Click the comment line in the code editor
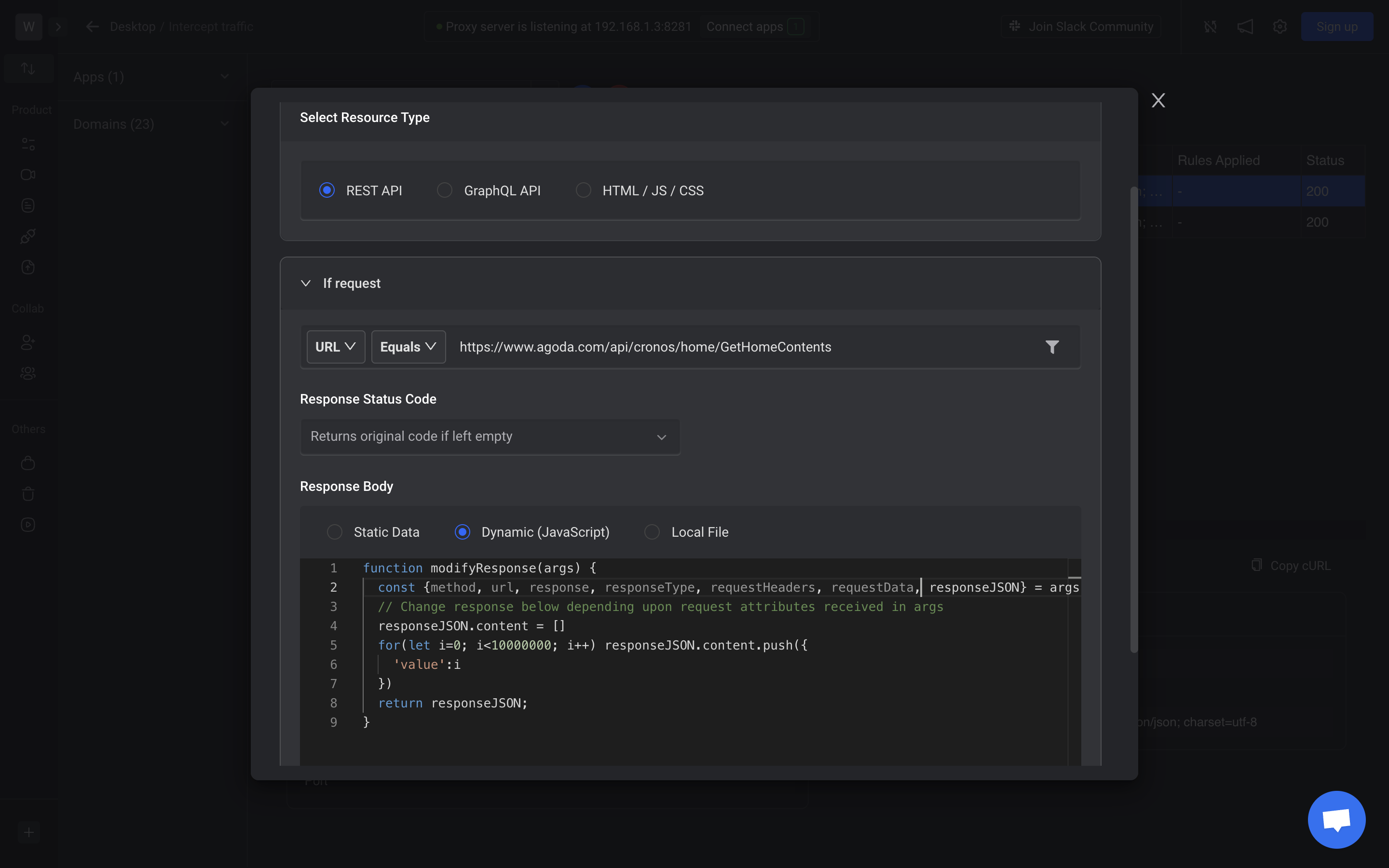The width and height of the screenshot is (1389, 868). [660, 607]
